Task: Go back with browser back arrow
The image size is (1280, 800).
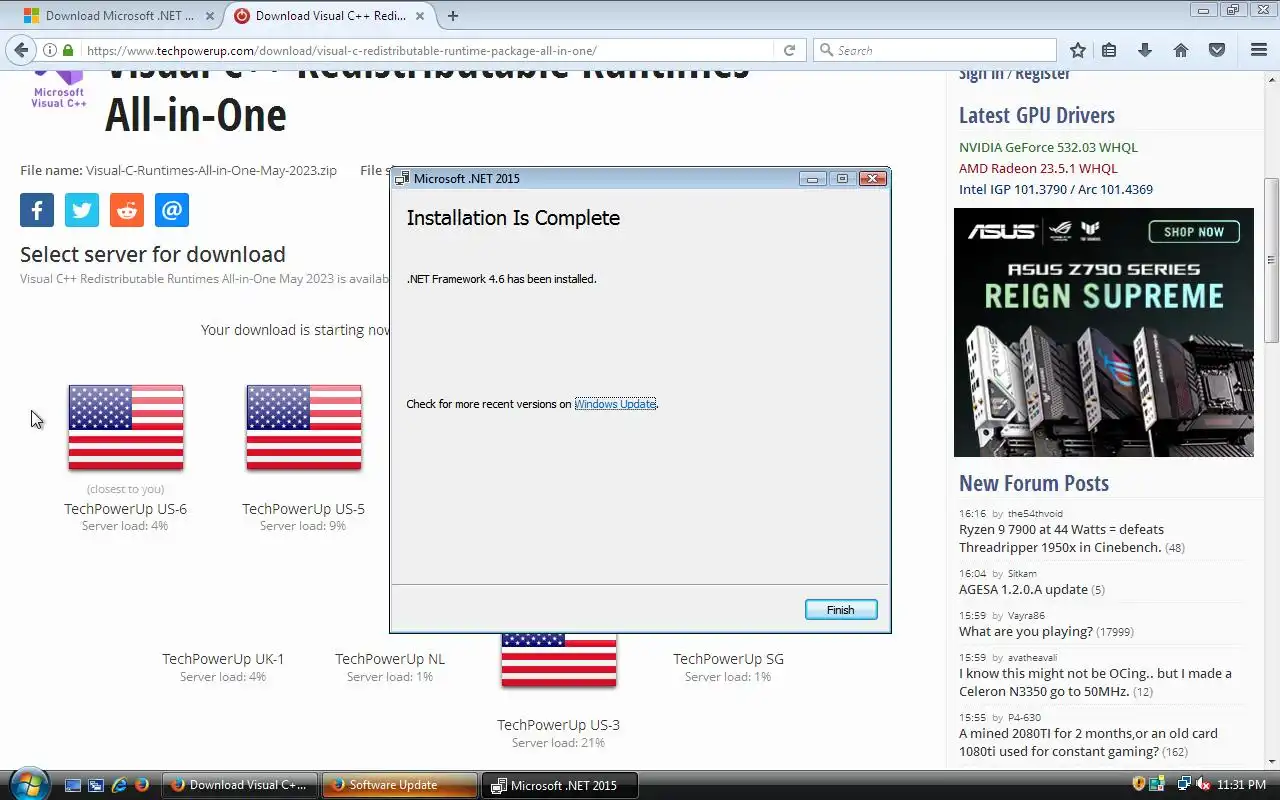Action: [22, 50]
